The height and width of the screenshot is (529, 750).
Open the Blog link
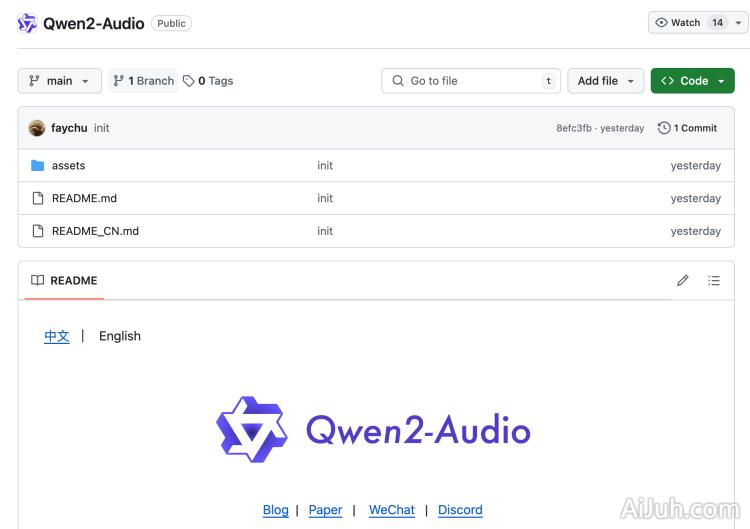pyautogui.click(x=276, y=510)
